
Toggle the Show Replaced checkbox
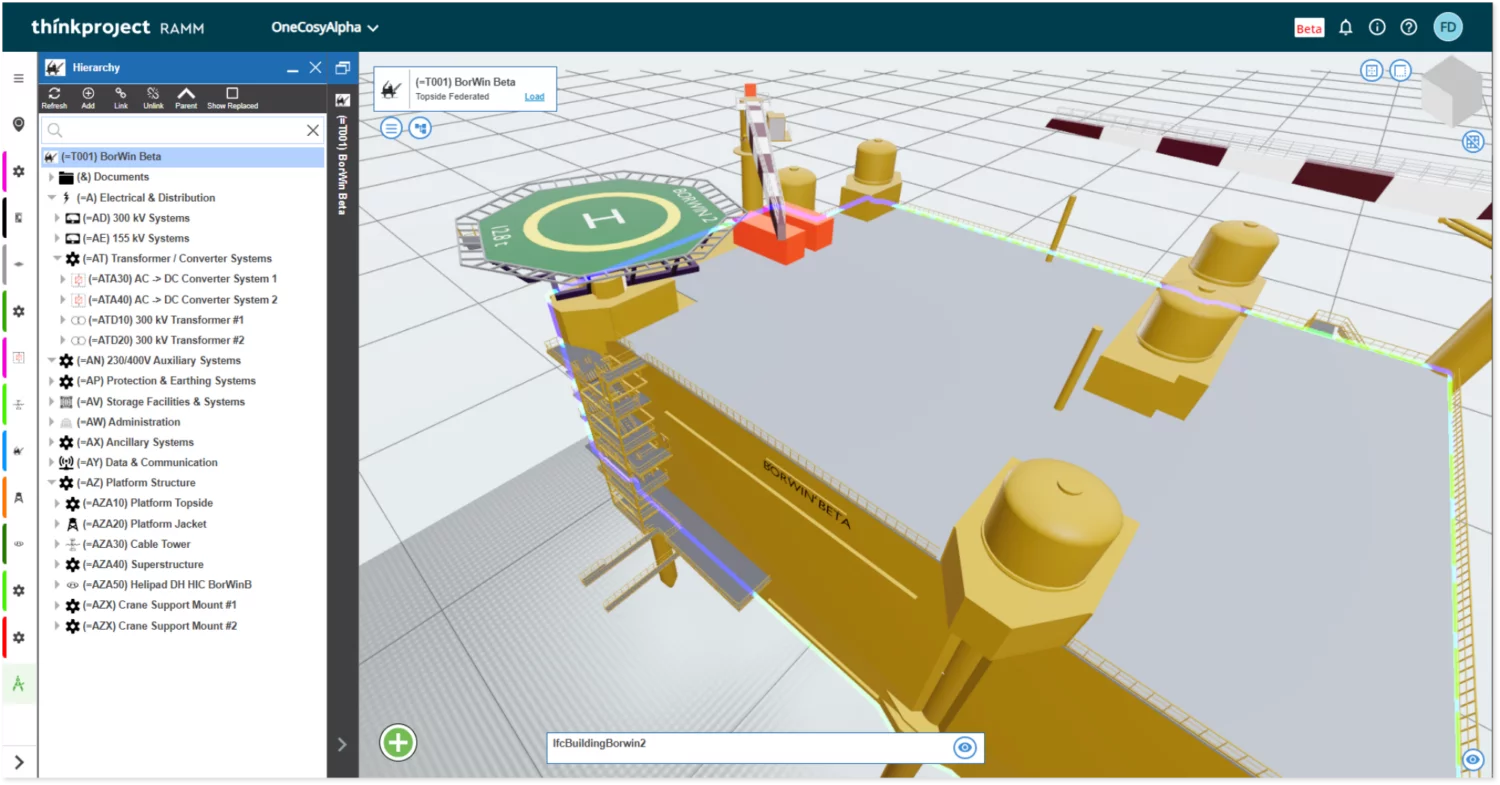(232, 94)
